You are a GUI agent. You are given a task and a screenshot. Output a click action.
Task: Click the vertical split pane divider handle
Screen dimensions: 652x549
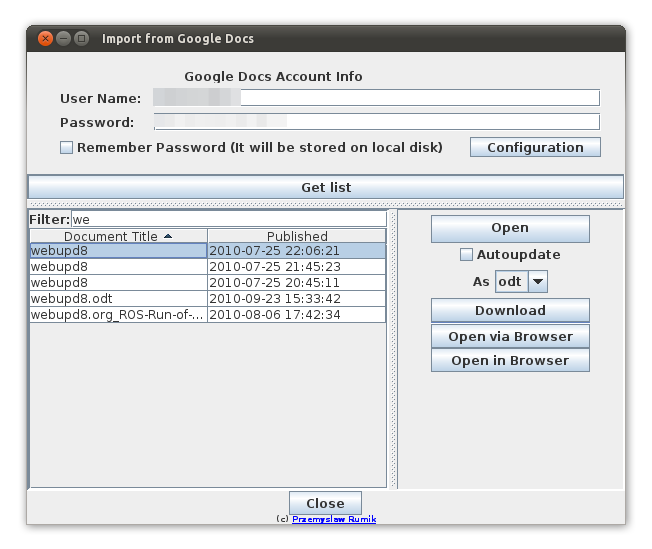pyautogui.click(x=393, y=349)
